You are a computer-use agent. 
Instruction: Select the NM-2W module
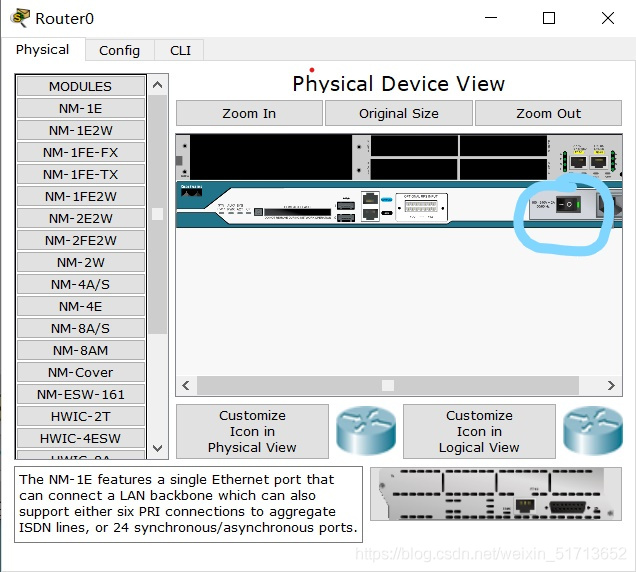(81, 262)
